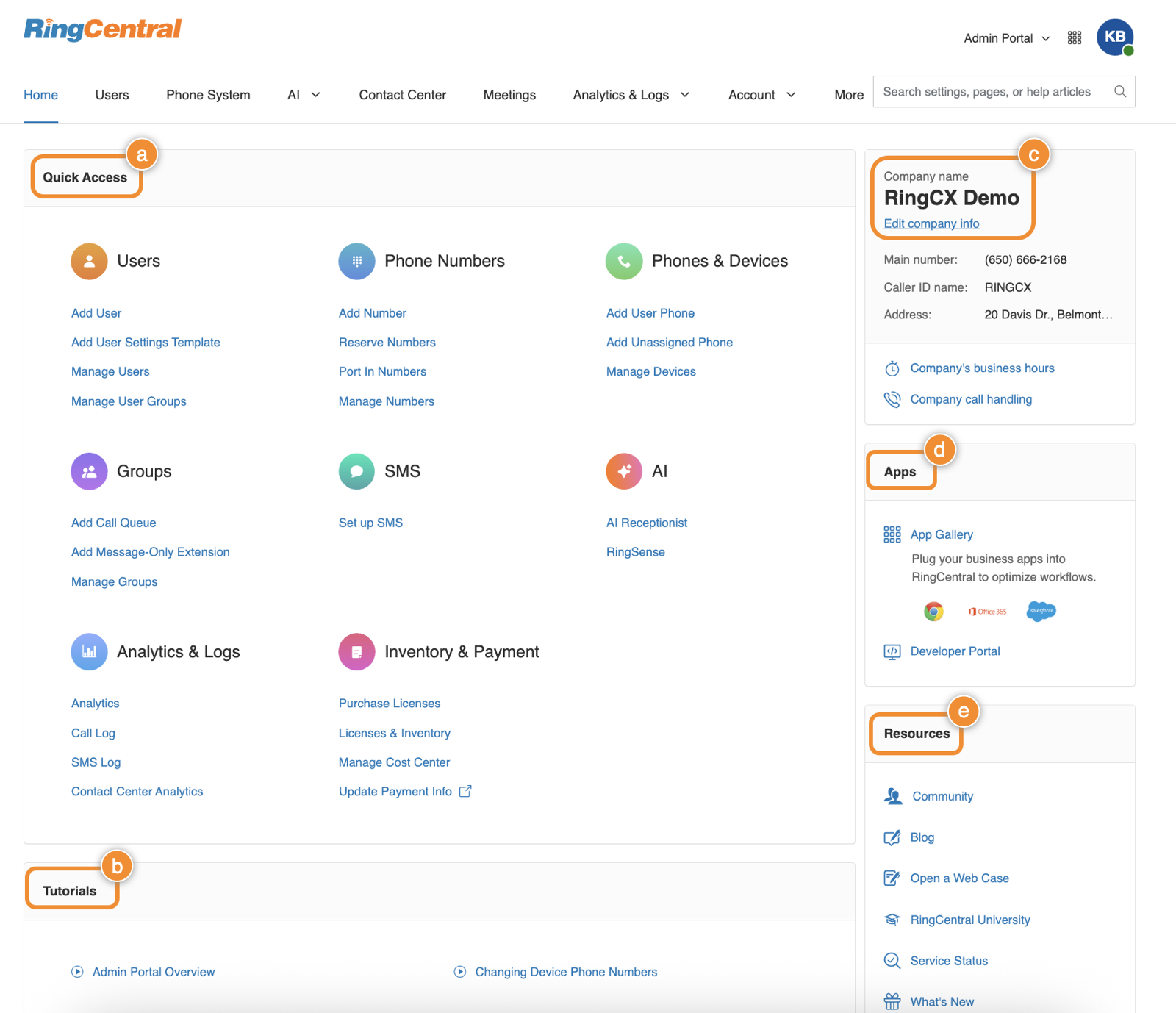Expand the Admin Portal dropdown
Screen dimensions: 1176x1013
1006,38
